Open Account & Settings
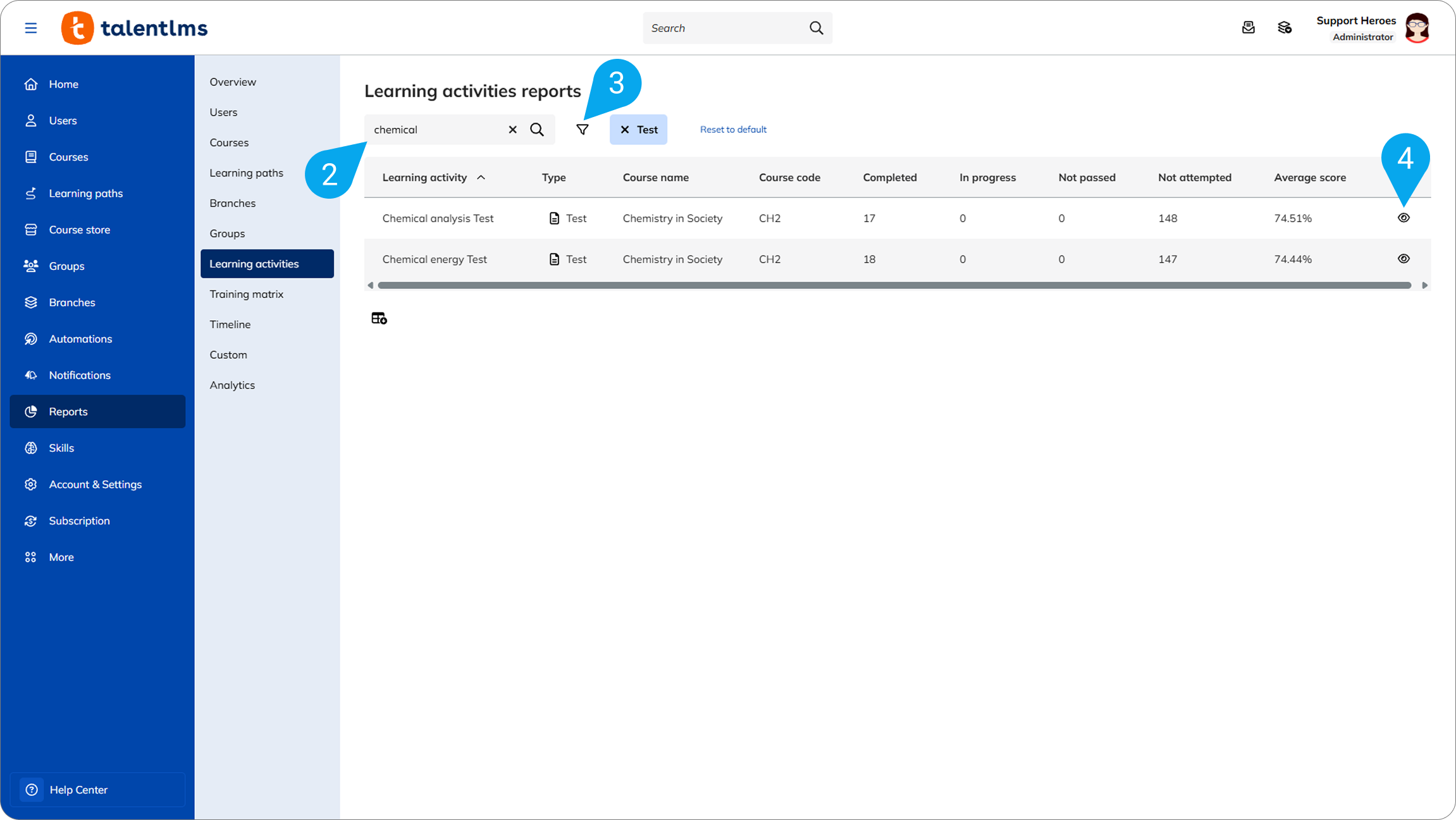 click(x=97, y=484)
